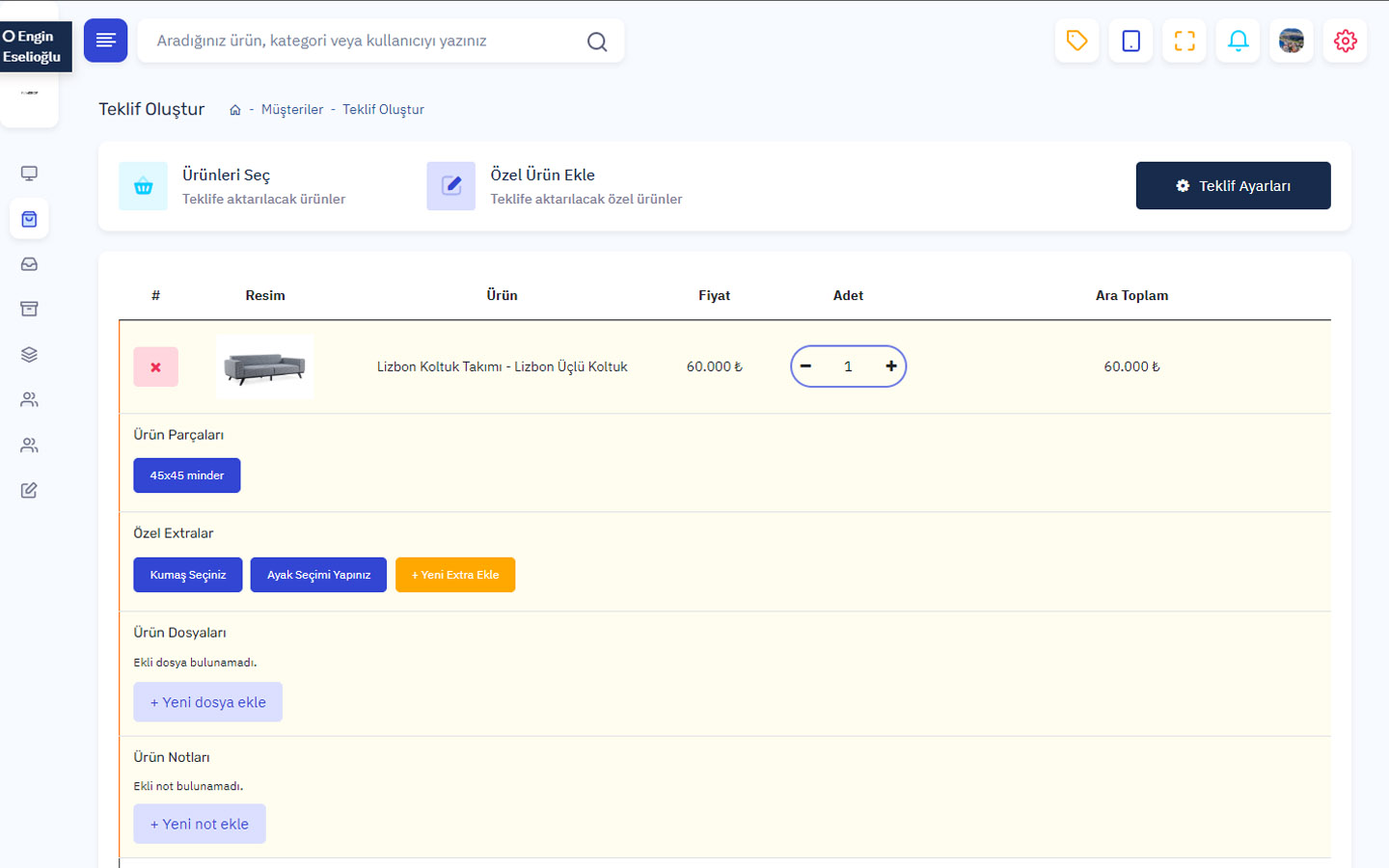
Task: Remove the Lizbon product with red X
Action: [x=155, y=366]
